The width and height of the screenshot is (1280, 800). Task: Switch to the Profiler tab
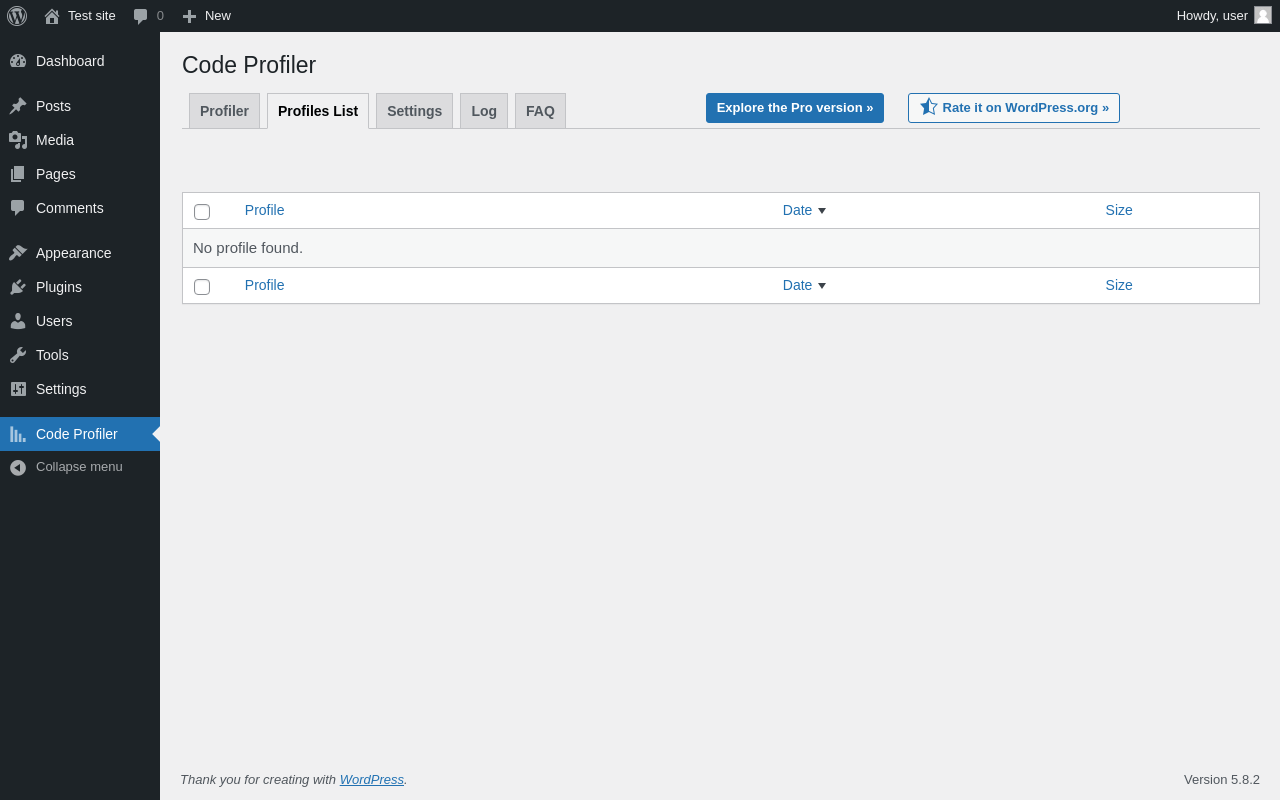(224, 111)
